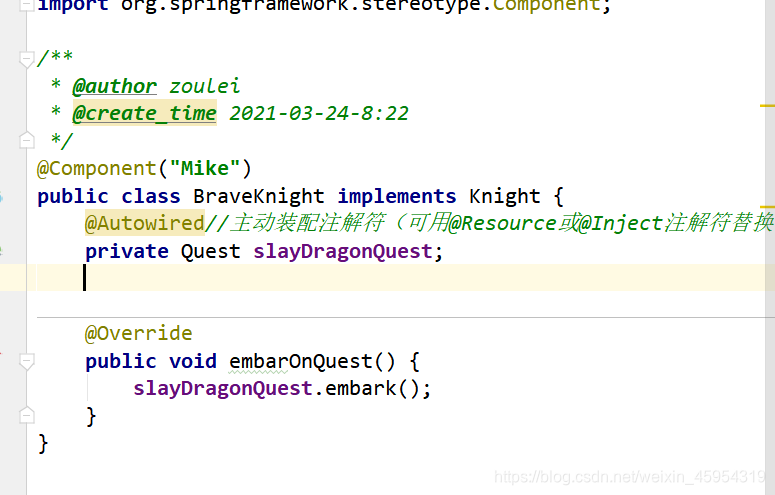Collapse the Javadoc comment fold marker
The image size is (775, 495).
click(26, 59)
